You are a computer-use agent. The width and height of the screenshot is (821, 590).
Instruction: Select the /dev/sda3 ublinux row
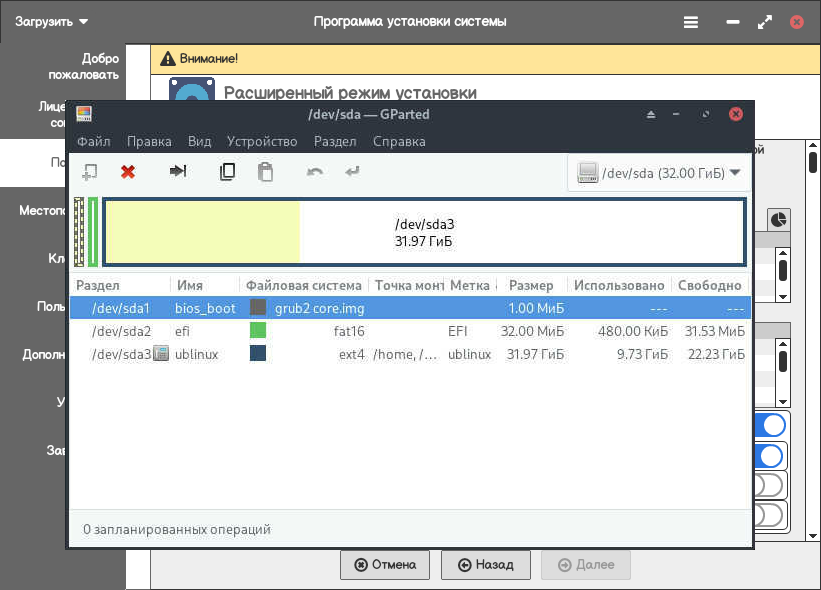(x=410, y=354)
